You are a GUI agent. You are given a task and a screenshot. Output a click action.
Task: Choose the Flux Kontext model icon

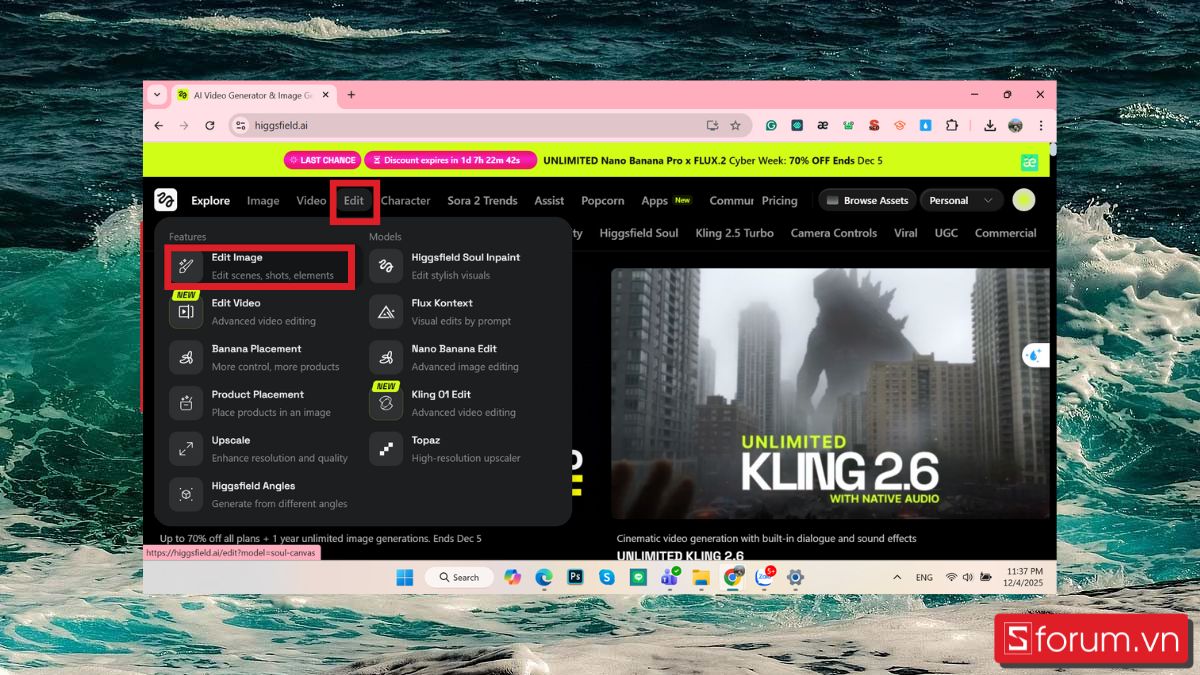tap(386, 312)
